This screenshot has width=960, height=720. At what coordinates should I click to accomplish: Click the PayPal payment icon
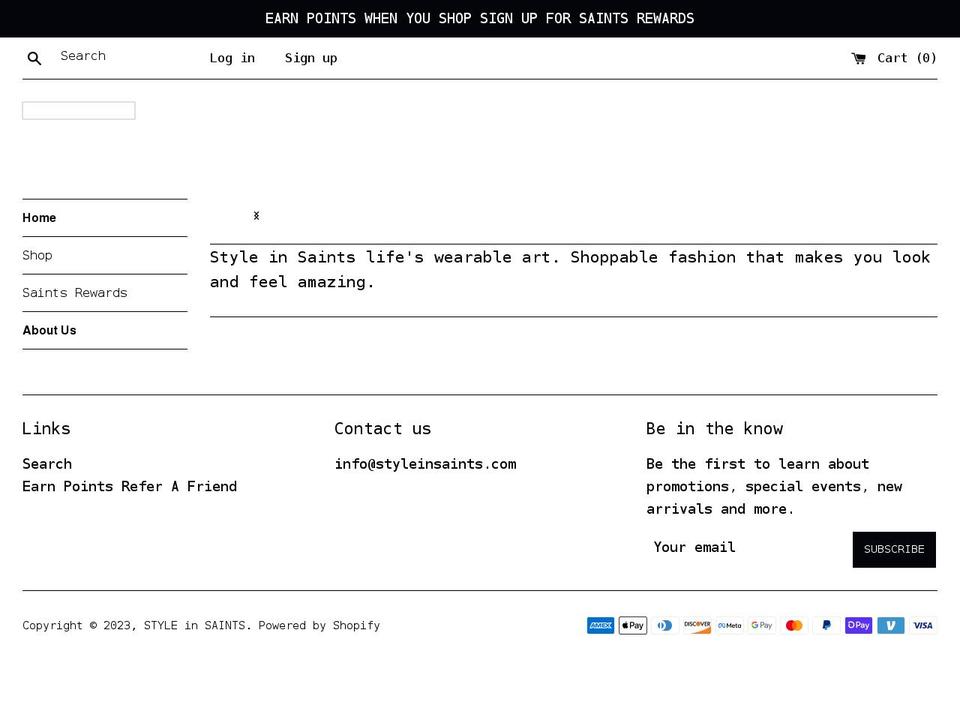(826, 625)
